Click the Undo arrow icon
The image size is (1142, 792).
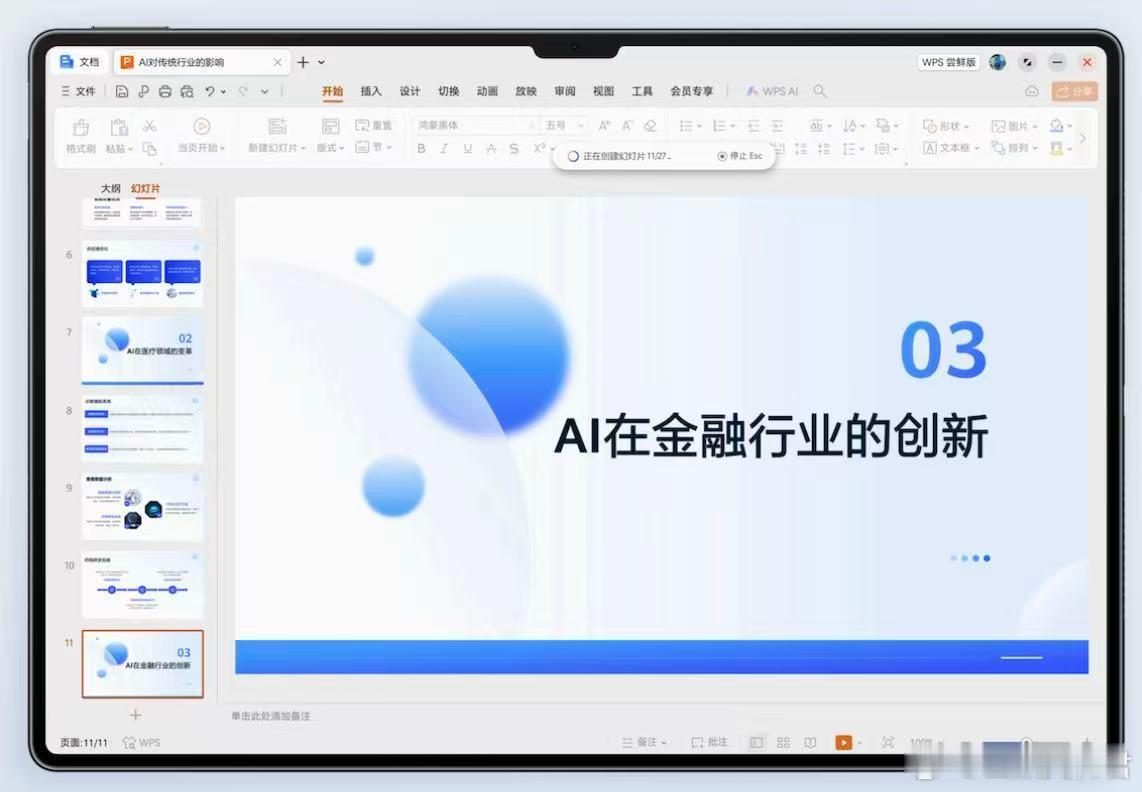(210, 91)
